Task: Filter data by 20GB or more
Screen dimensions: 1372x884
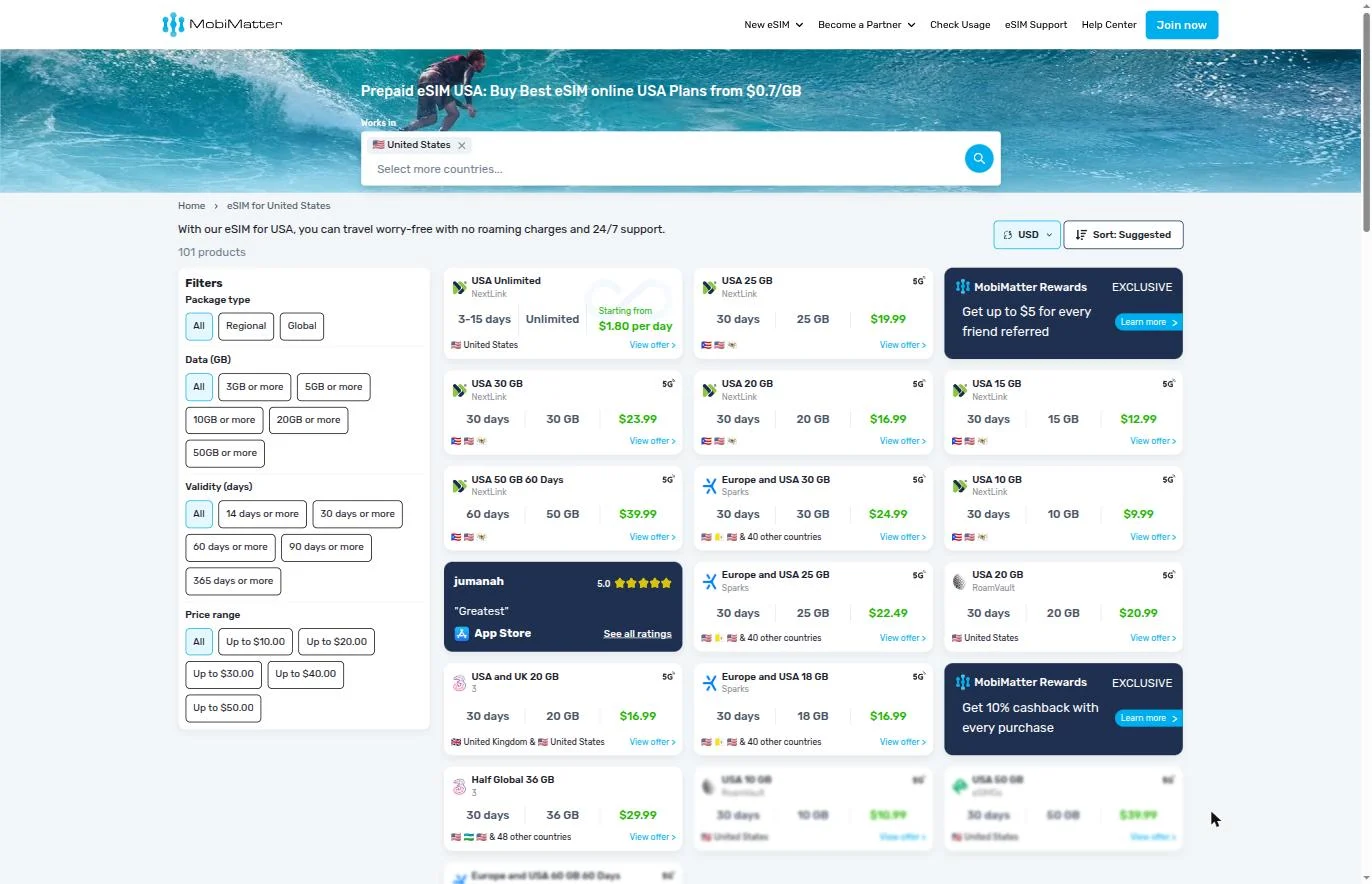Action: pyautogui.click(x=309, y=420)
